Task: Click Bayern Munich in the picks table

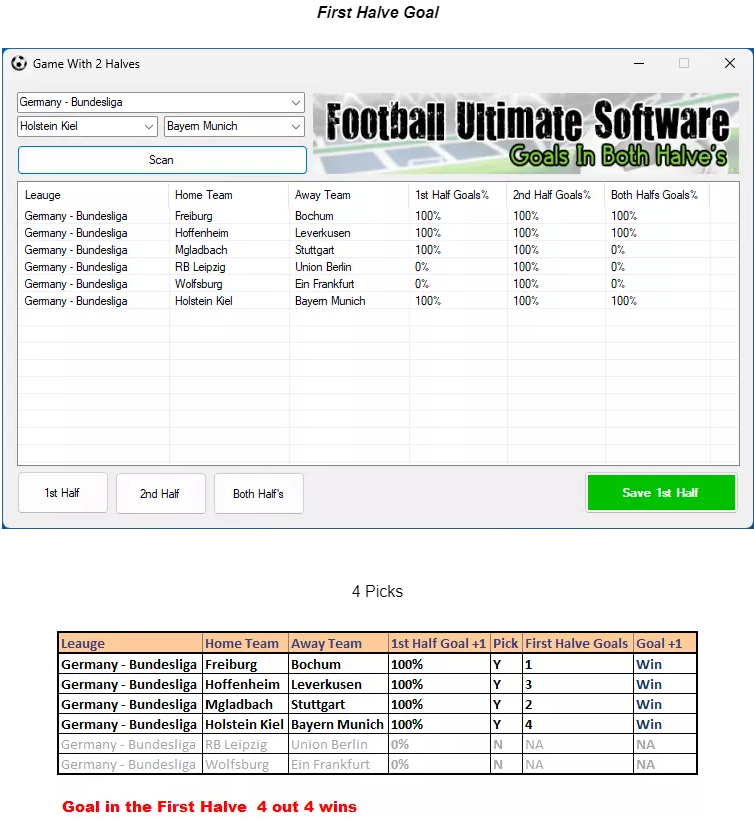Action: (x=337, y=724)
